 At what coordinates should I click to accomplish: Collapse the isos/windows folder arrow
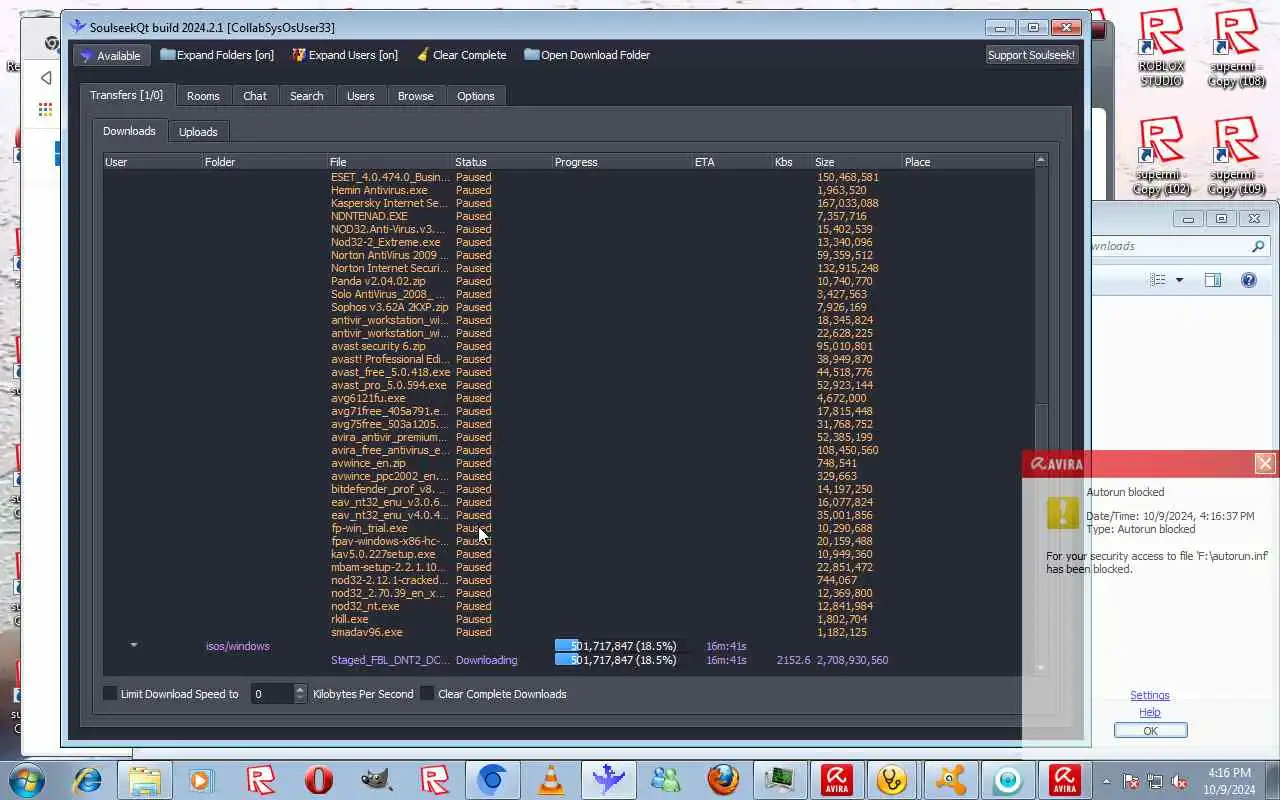[133, 645]
